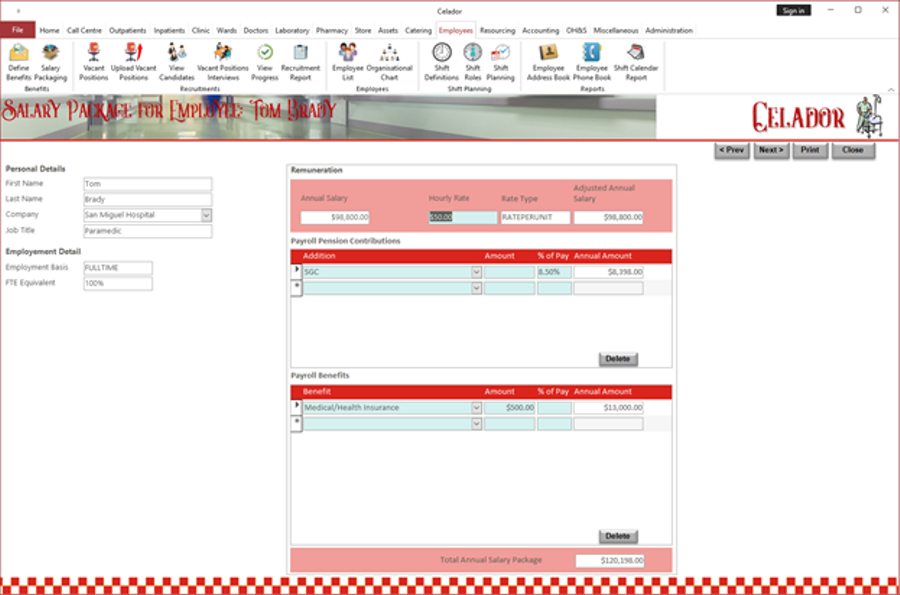Select the SGC row selector arrow
Image resolution: width=900 pixels, height=595 pixels.
(x=296, y=271)
